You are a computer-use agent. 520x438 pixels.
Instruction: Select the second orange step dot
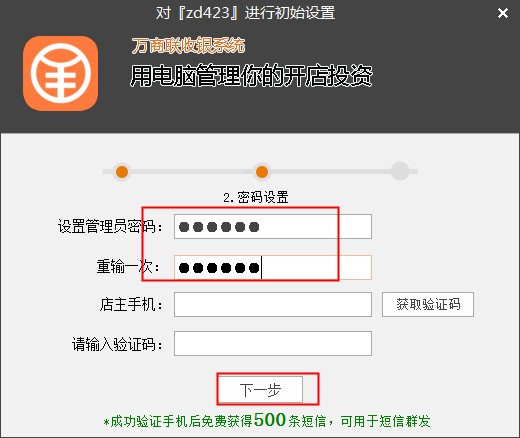tap(262, 172)
